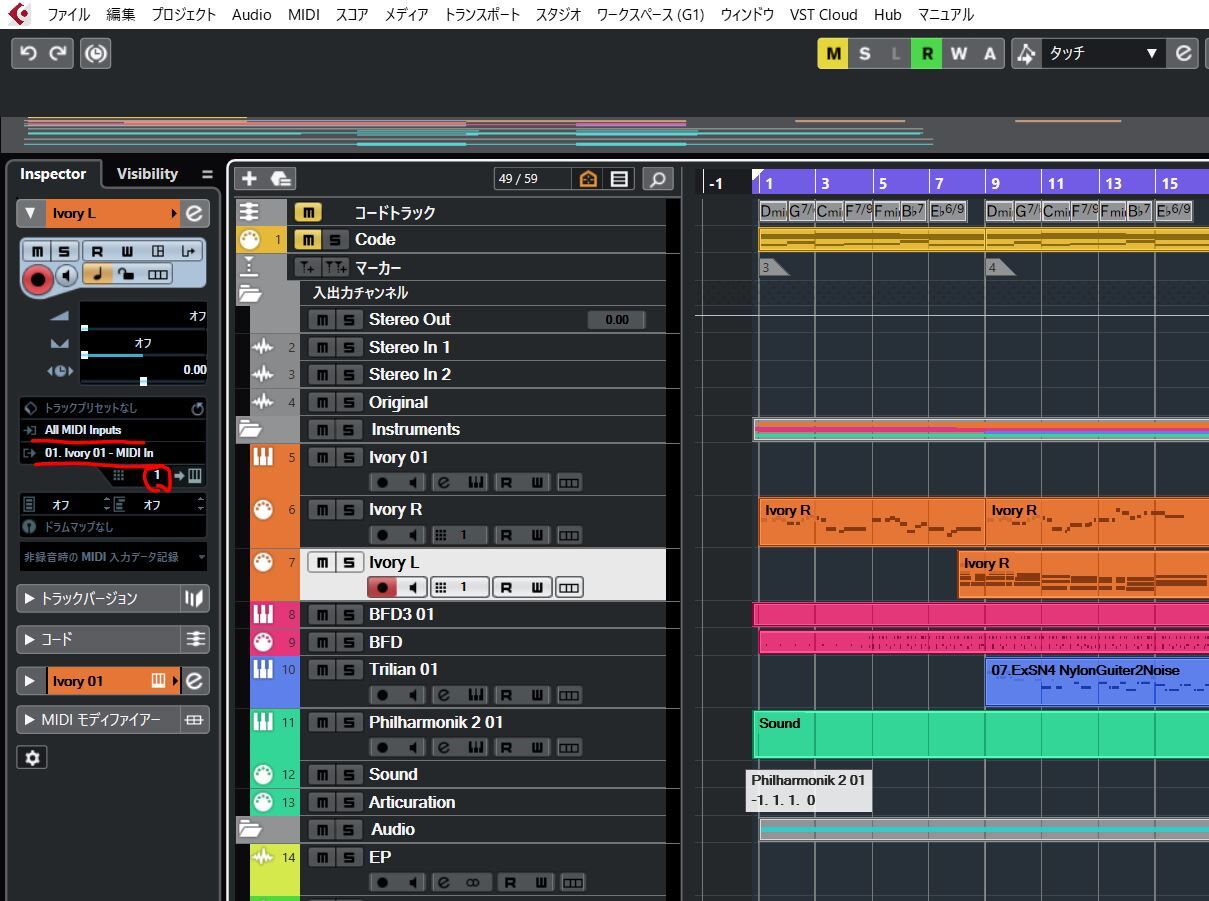
Task: Click the Inspector menu lines icon beside Visibility
Action: [207, 174]
